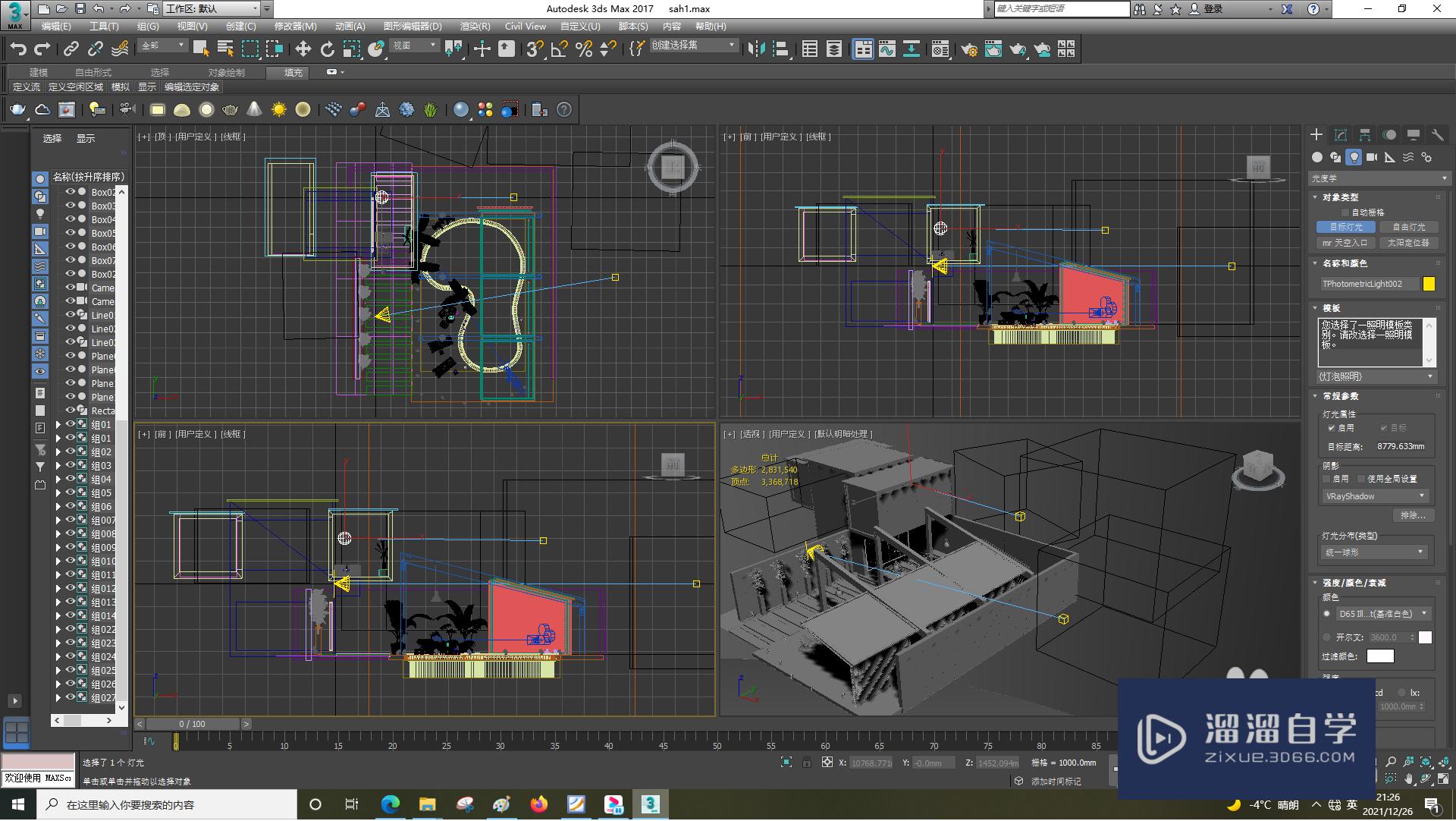Toggle the 3D Snaps button
The image size is (1456, 821).
click(x=535, y=49)
